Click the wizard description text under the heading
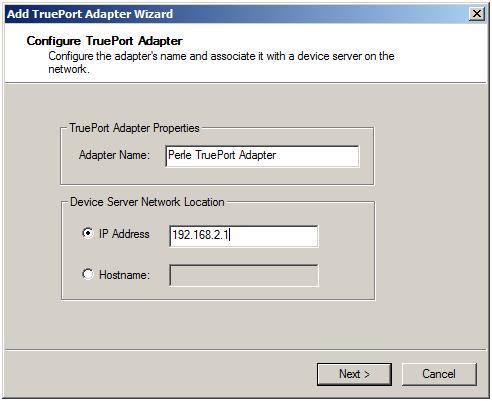This screenshot has height=401, width=492. click(x=221, y=62)
